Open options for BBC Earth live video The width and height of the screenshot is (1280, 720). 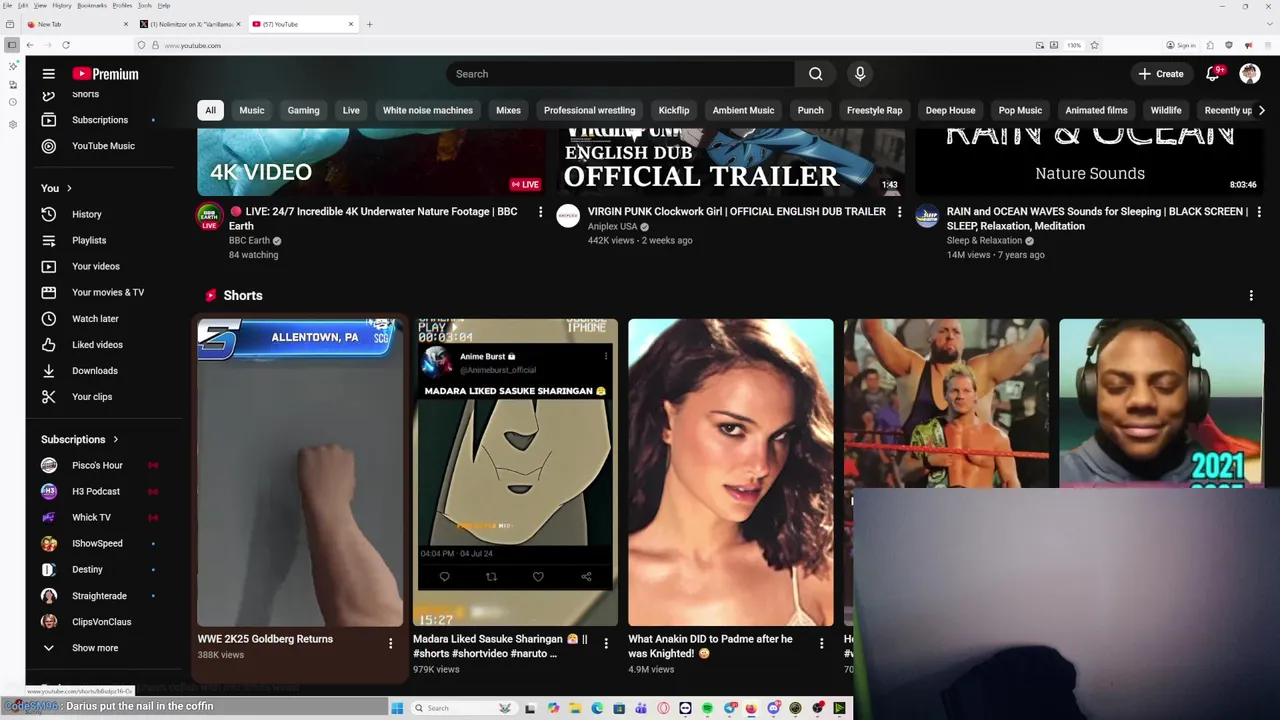(x=540, y=212)
